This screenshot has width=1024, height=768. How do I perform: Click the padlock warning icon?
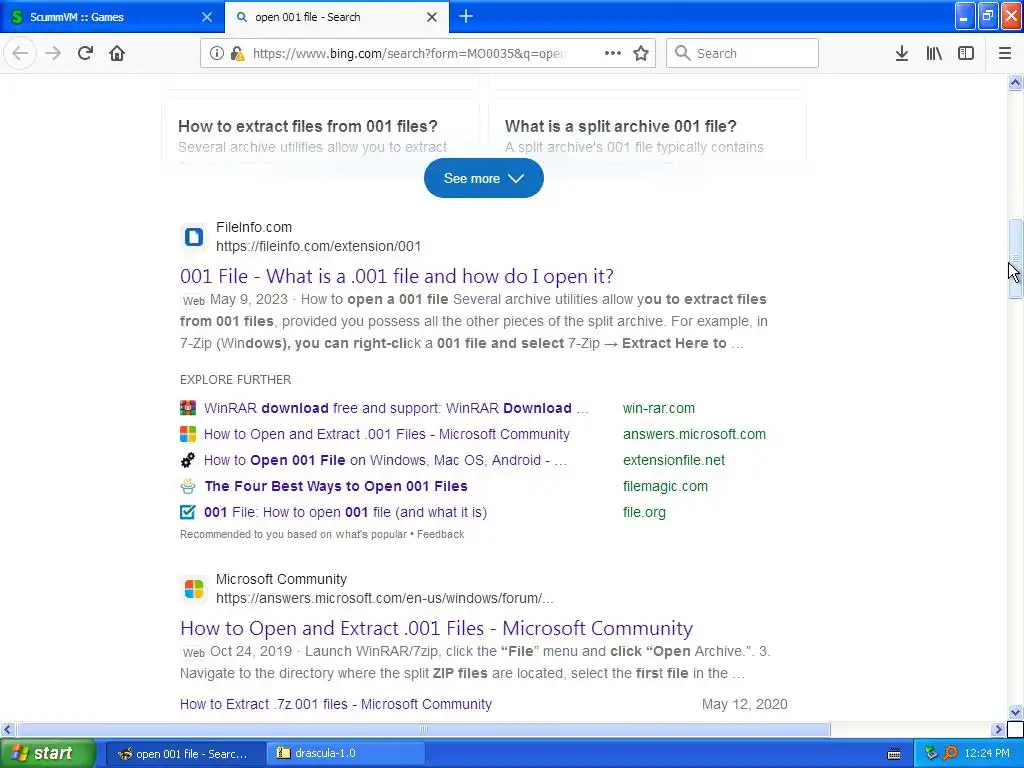[237, 54]
